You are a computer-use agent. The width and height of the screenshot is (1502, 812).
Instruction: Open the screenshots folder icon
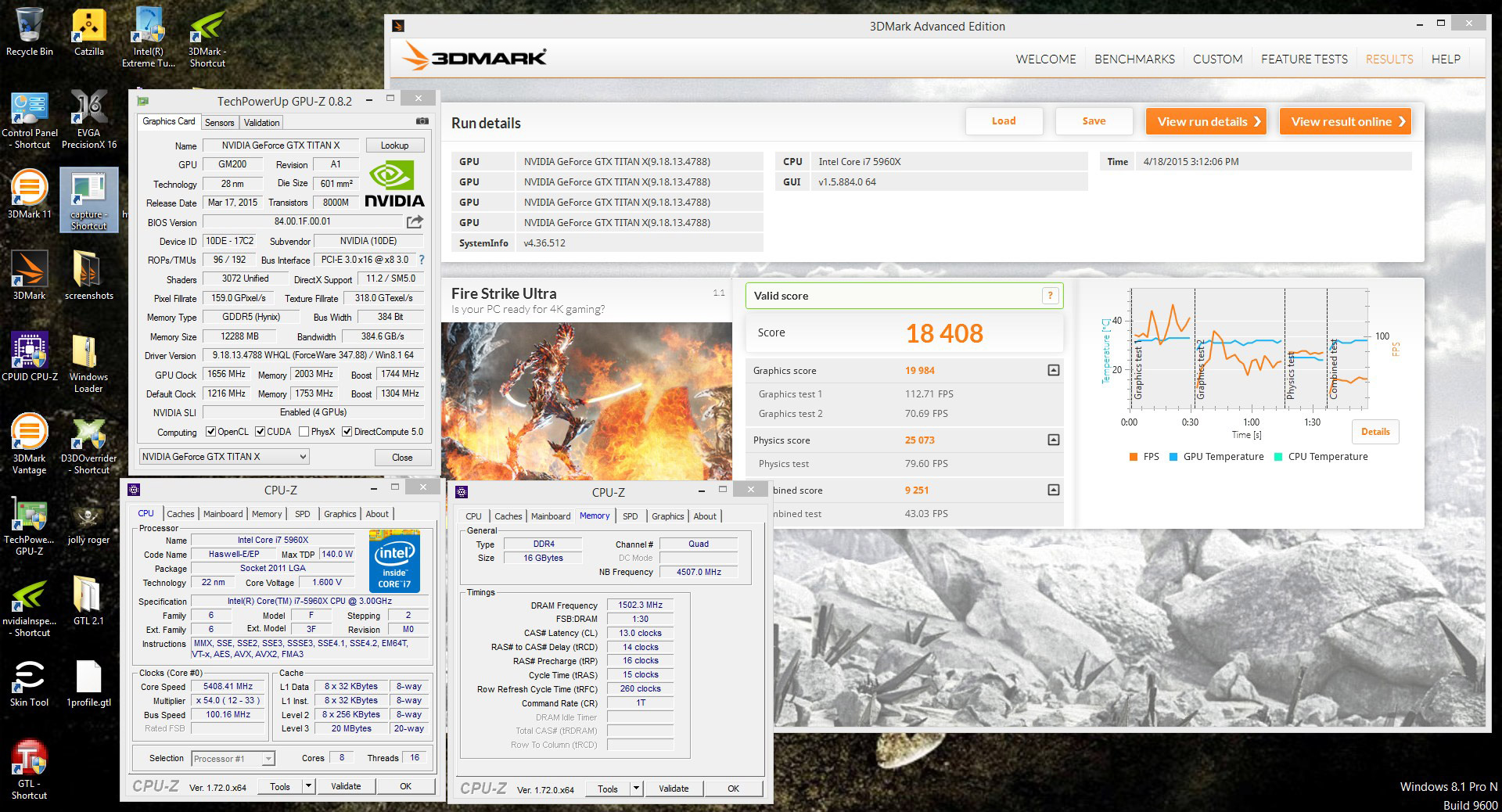(88, 275)
